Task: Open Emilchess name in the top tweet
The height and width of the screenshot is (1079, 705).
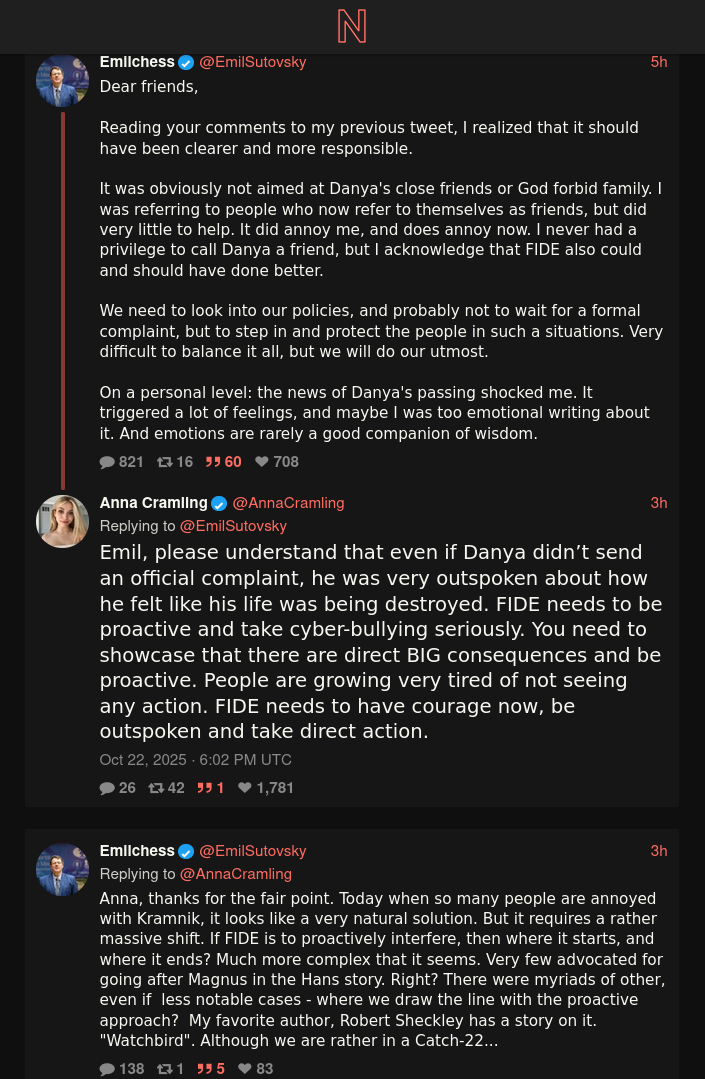Action: click(137, 62)
